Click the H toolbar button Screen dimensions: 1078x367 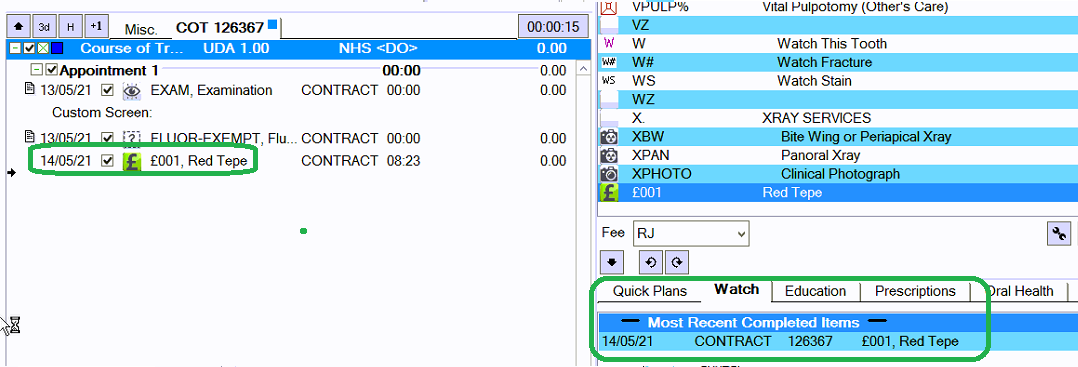(x=70, y=27)
